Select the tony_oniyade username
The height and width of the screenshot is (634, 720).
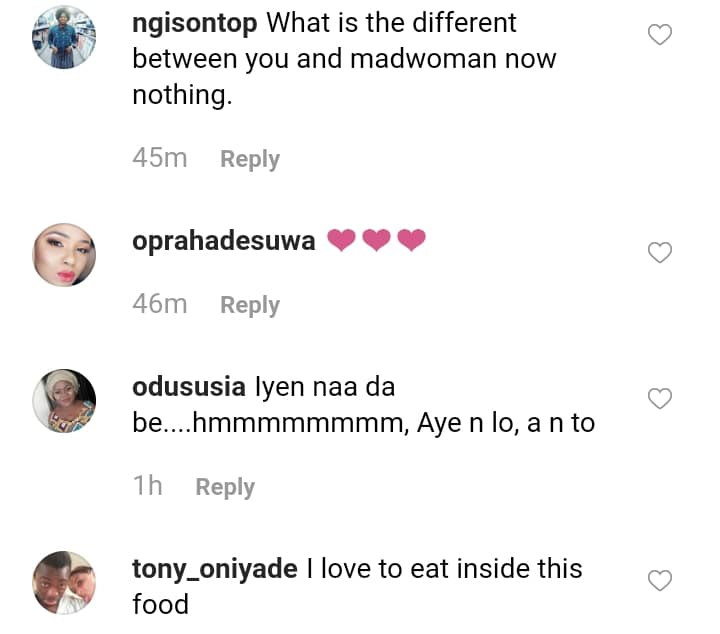pyautogui.click(x=214, y=569)
